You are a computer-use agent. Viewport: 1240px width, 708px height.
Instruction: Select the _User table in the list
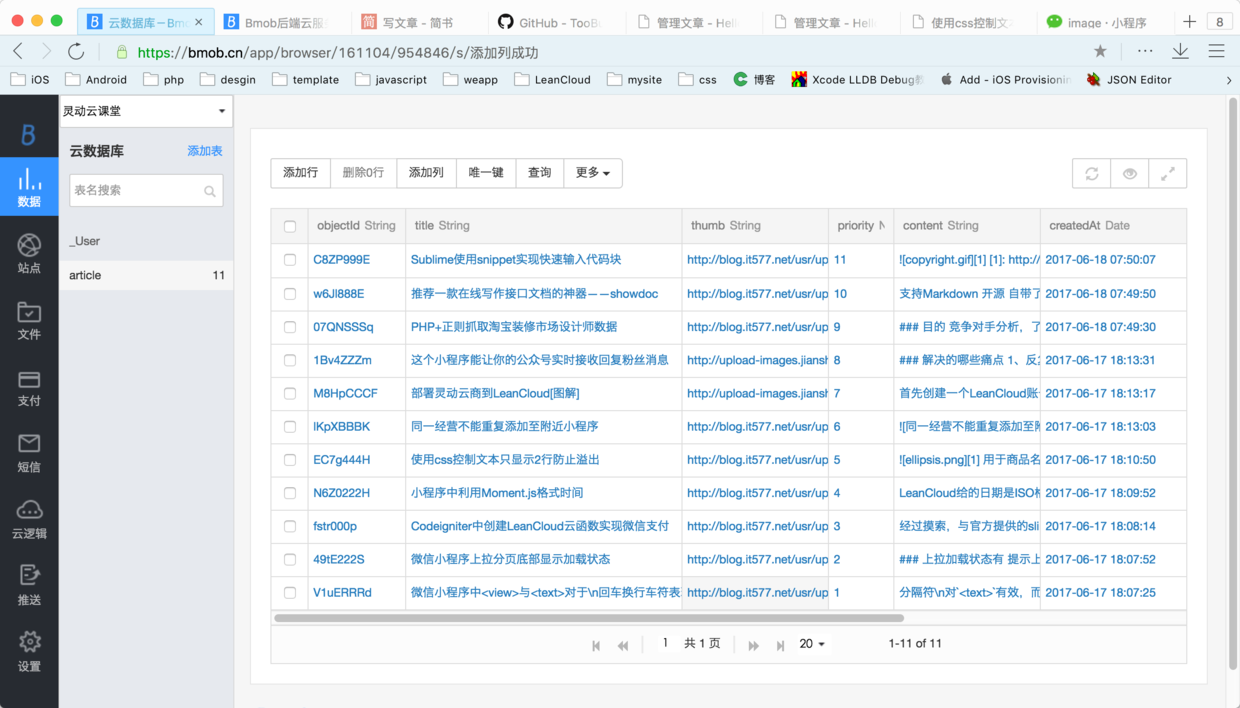tap(146, 241)
